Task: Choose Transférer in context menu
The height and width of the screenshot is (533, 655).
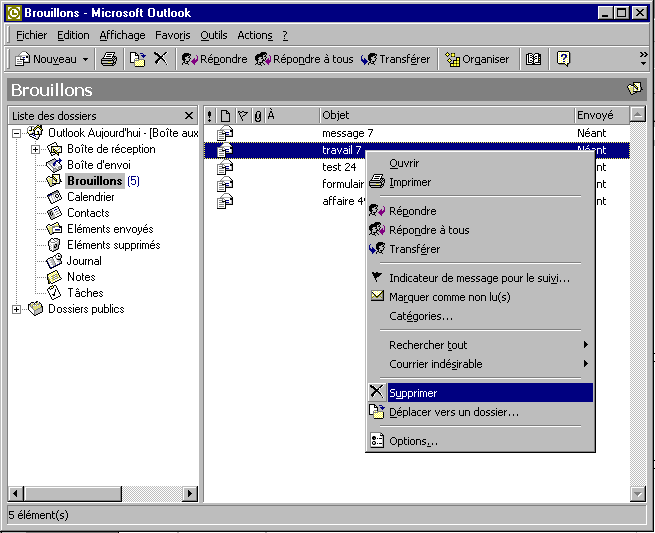Action: pyautogui.click(x=480, y=249)
